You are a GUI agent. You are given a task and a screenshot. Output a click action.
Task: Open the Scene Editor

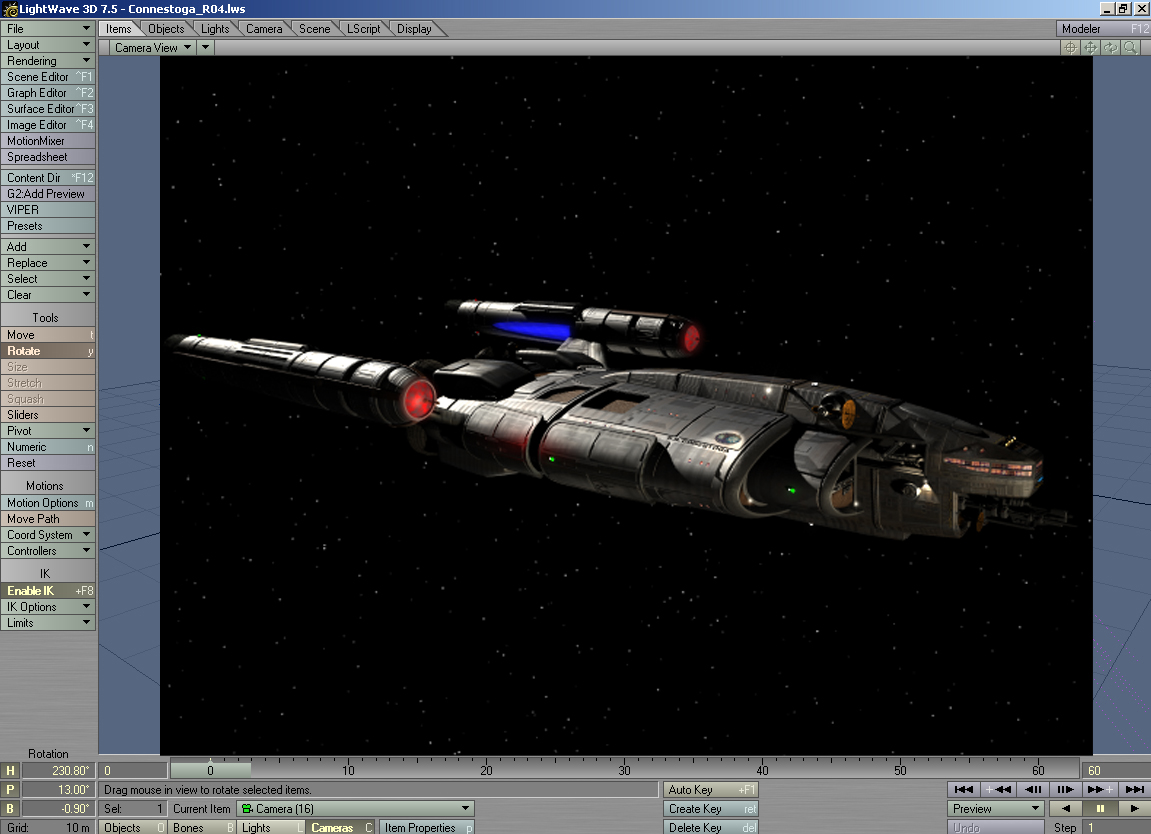click(48, 77)
